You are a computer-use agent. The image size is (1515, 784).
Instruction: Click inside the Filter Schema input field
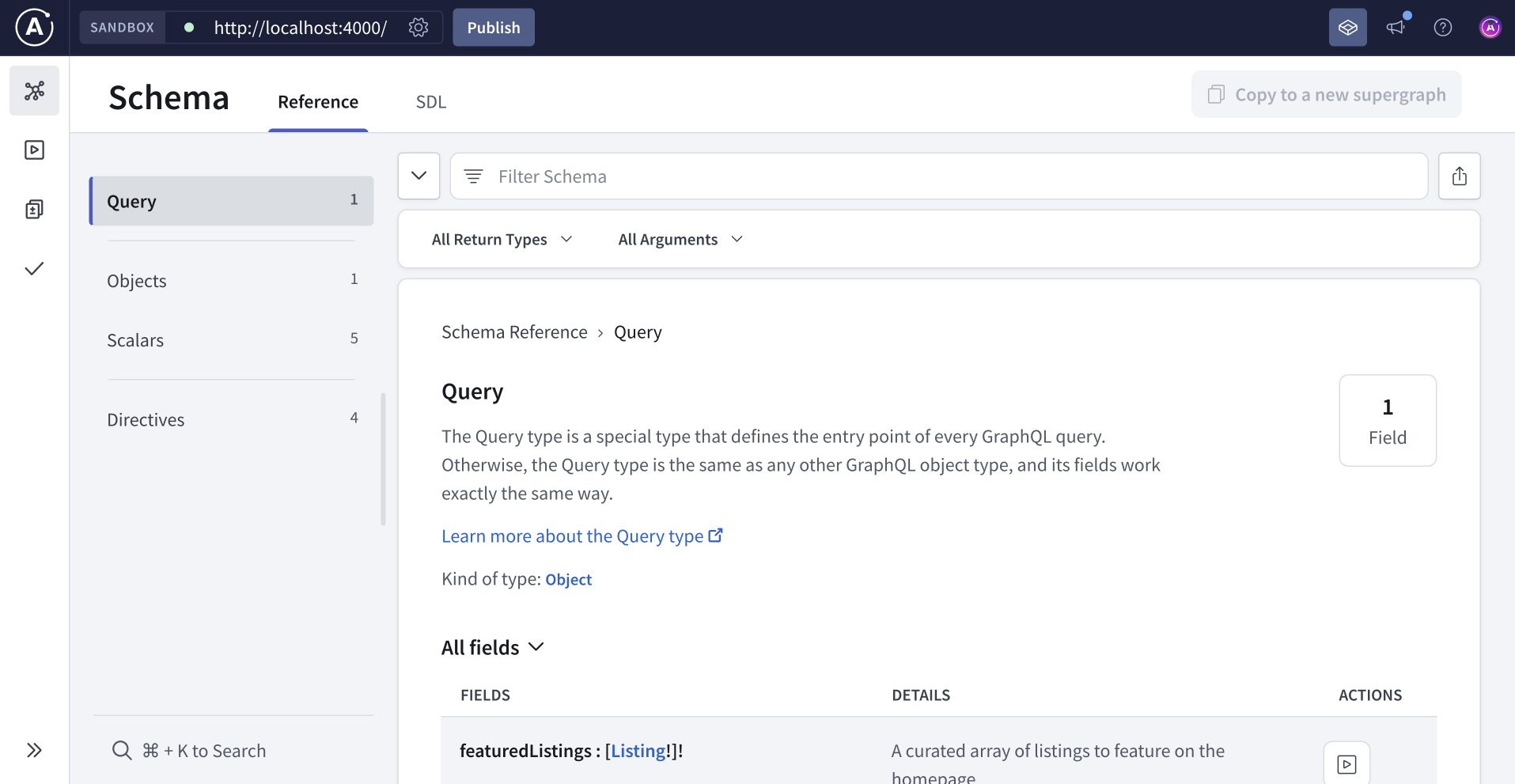(x=791, y=176)
